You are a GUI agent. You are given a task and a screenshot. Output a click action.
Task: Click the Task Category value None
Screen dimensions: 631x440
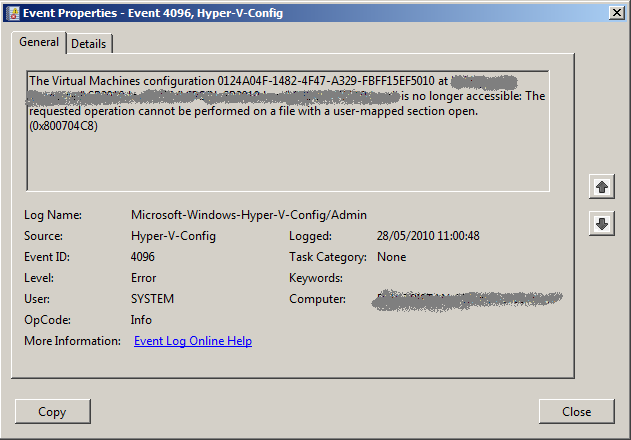[392, 257]
